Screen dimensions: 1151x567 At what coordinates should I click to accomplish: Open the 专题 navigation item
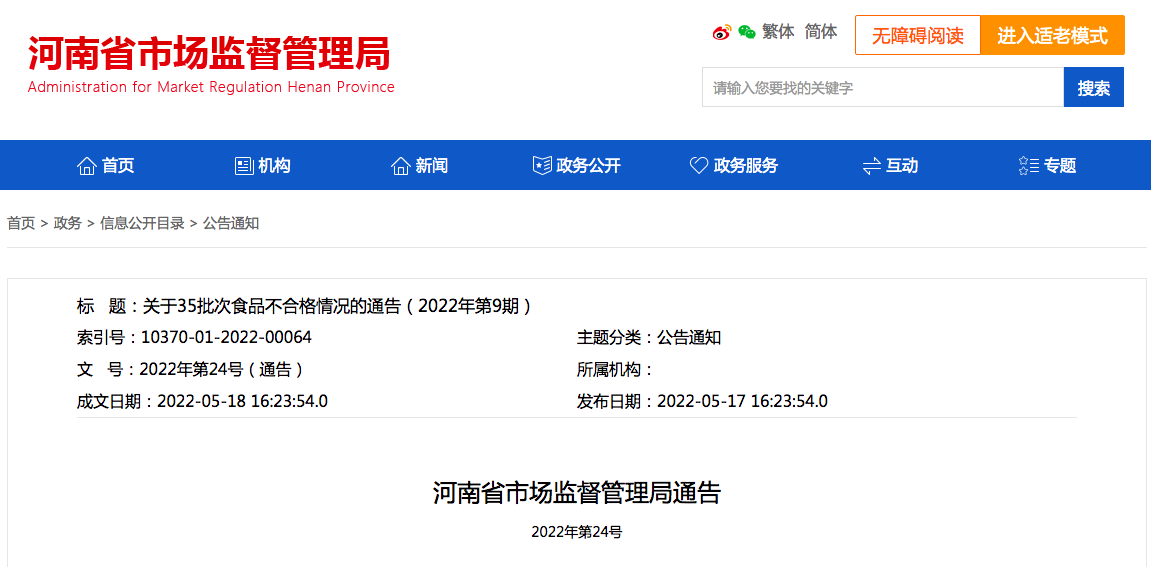(x=1061, y=166)
